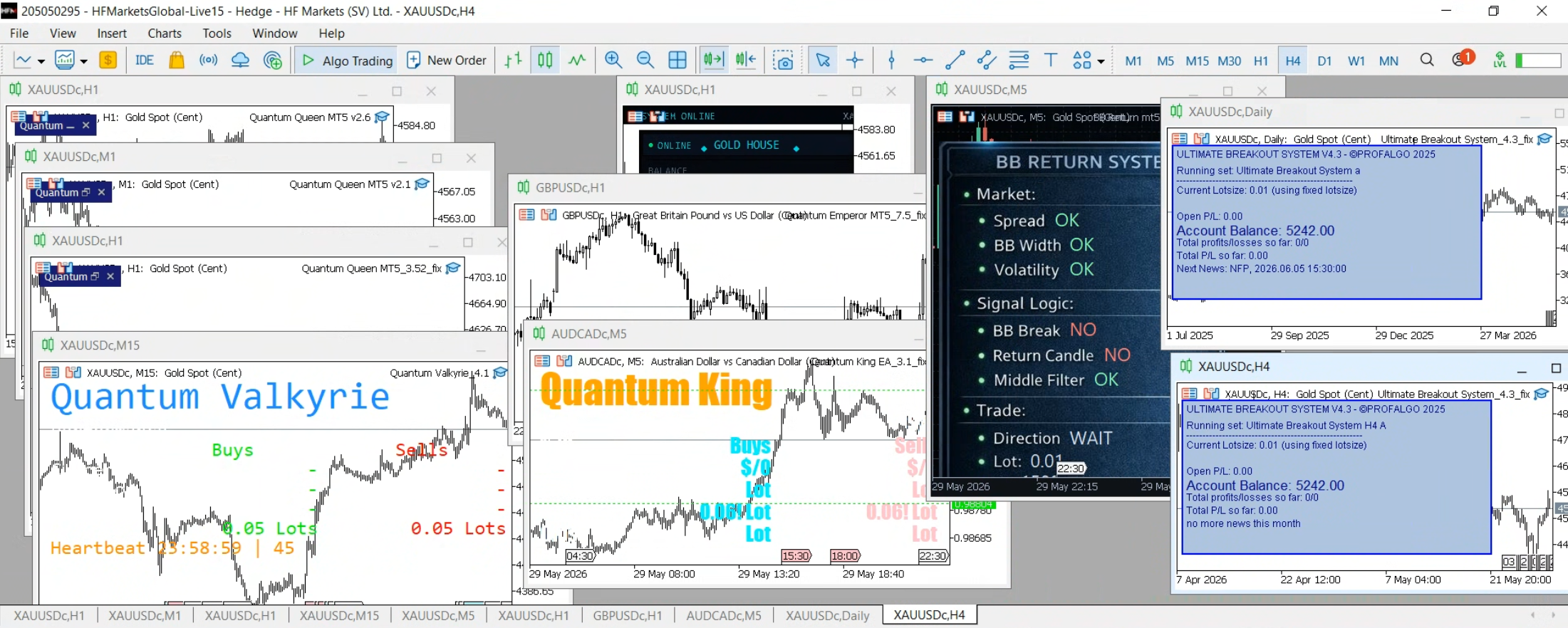Viewport: 1568px width, 628px height.
Task: Click the connection status progress bar
Action: (x=1538, y=61)
